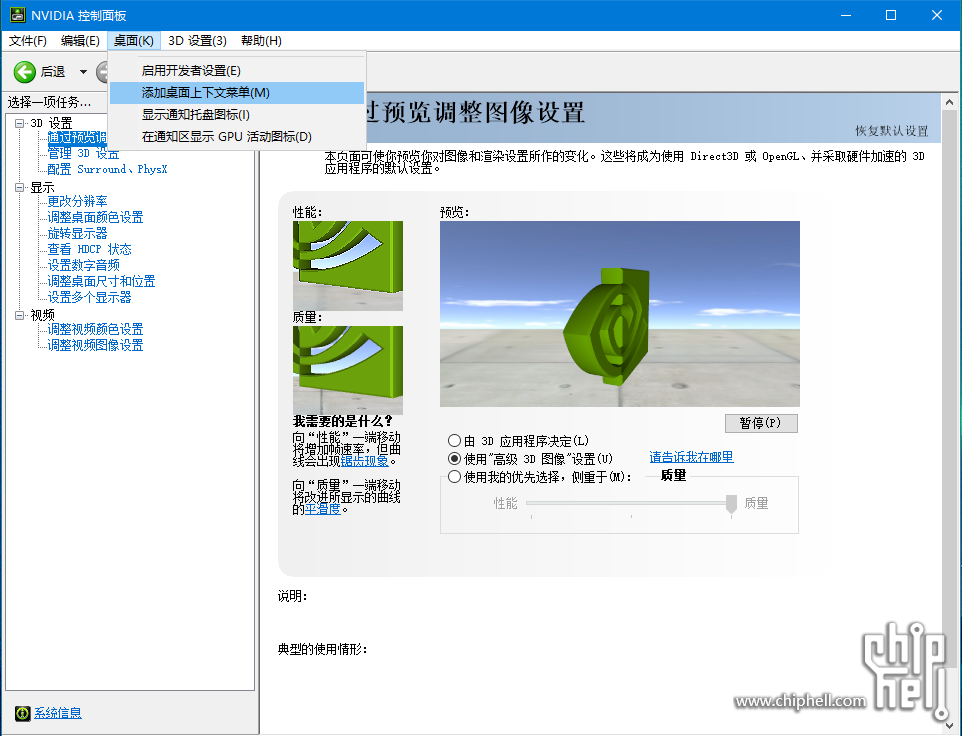
Task: Select 配置 Surround、PhysX in tree
Action: click(x=107, y=169)
